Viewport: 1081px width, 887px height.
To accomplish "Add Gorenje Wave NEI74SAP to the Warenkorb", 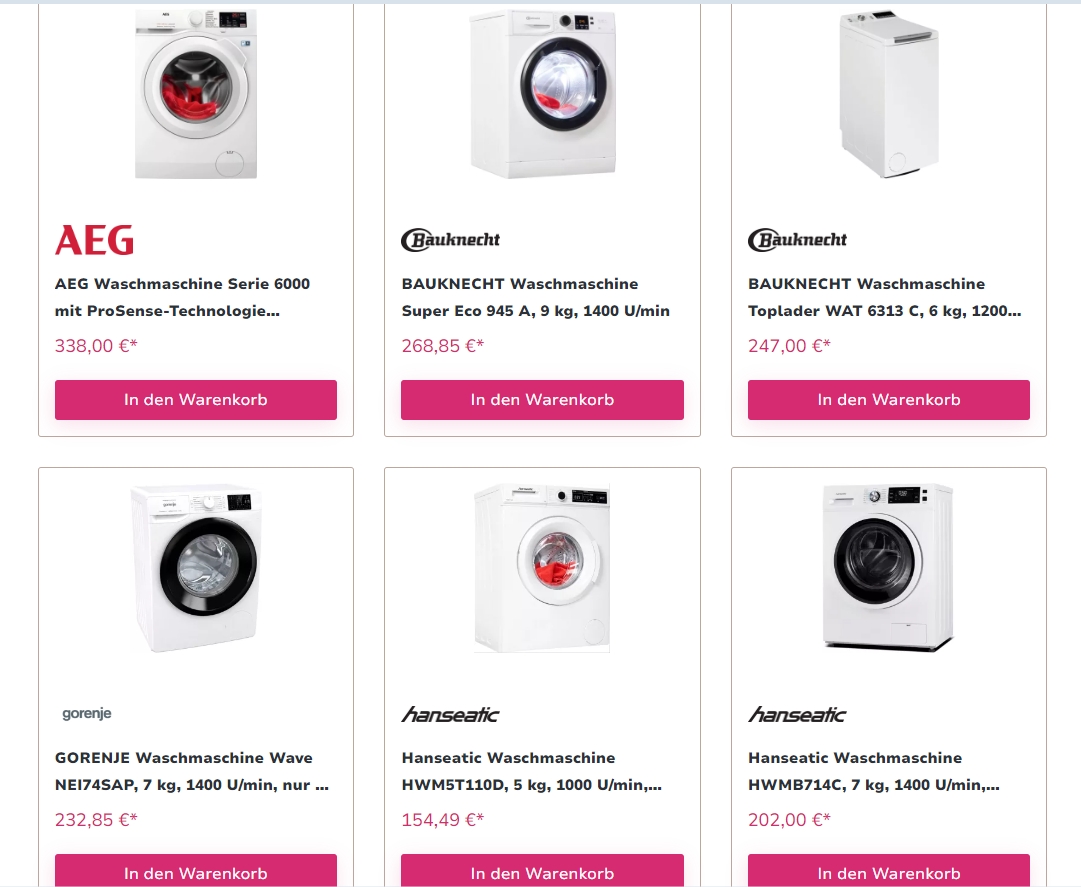I will point(196,870).
